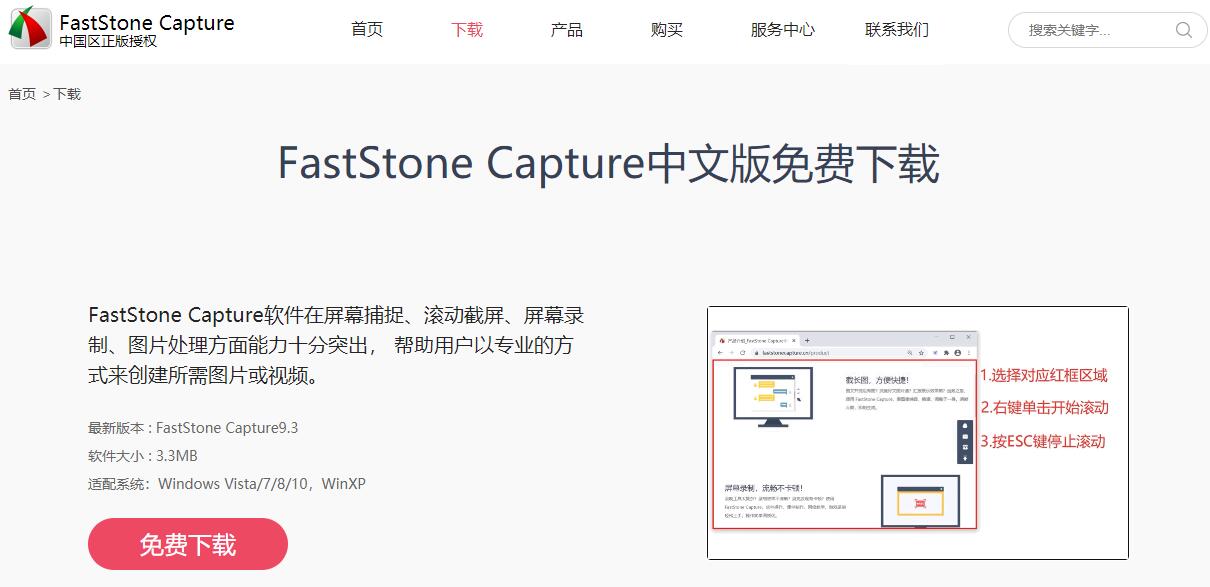
Task: Click the heading FastStone Capture中文版免费下载
Action: 608,165
